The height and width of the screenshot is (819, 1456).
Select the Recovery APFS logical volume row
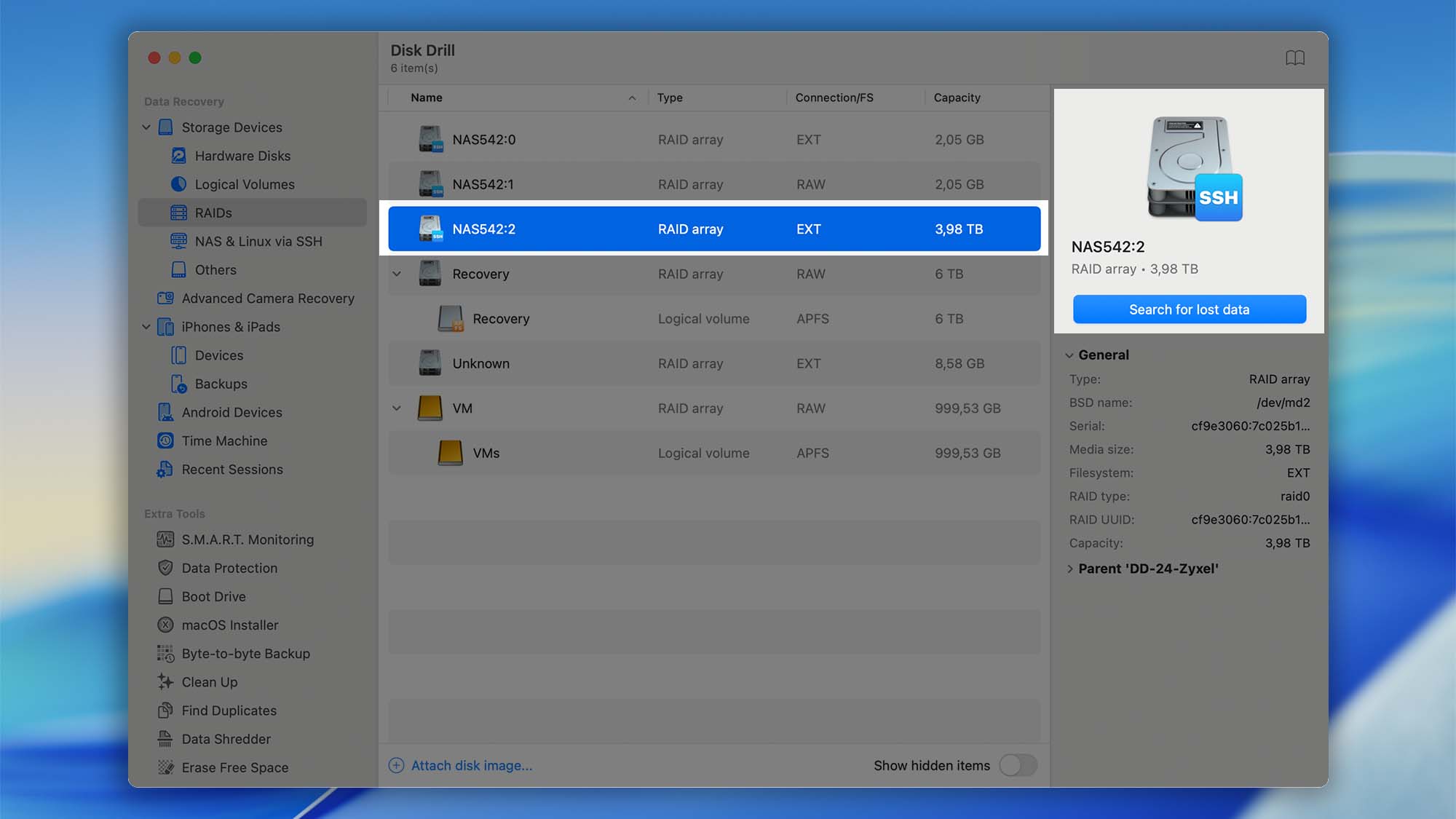pyautogui.click(x=714, y=318)
